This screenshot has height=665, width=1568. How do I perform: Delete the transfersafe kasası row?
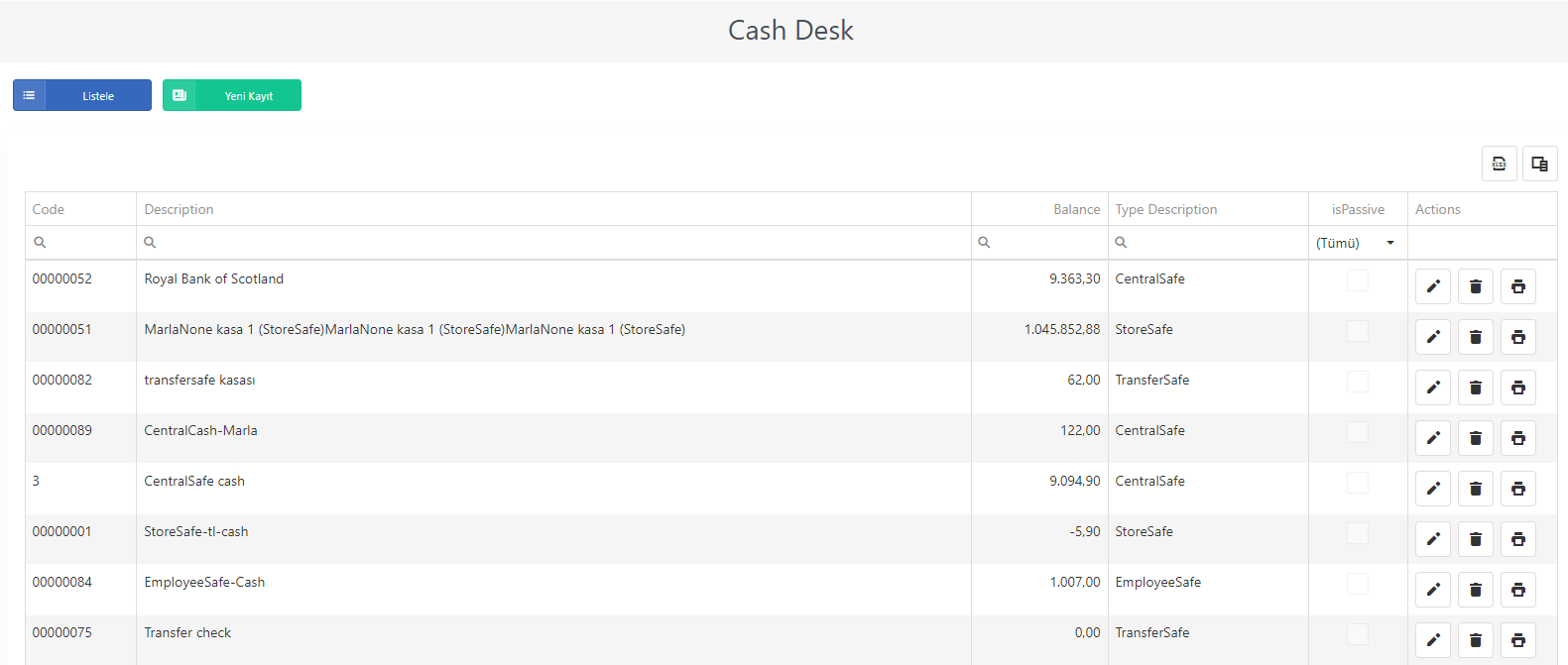coord(1476,388)
